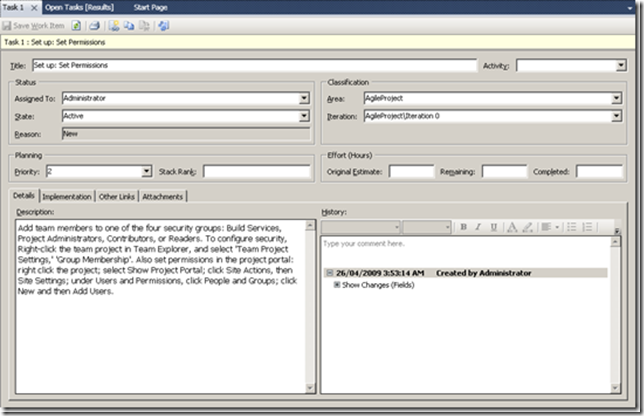
Task: Click inside the Description text box
Action: coord(161,307)
